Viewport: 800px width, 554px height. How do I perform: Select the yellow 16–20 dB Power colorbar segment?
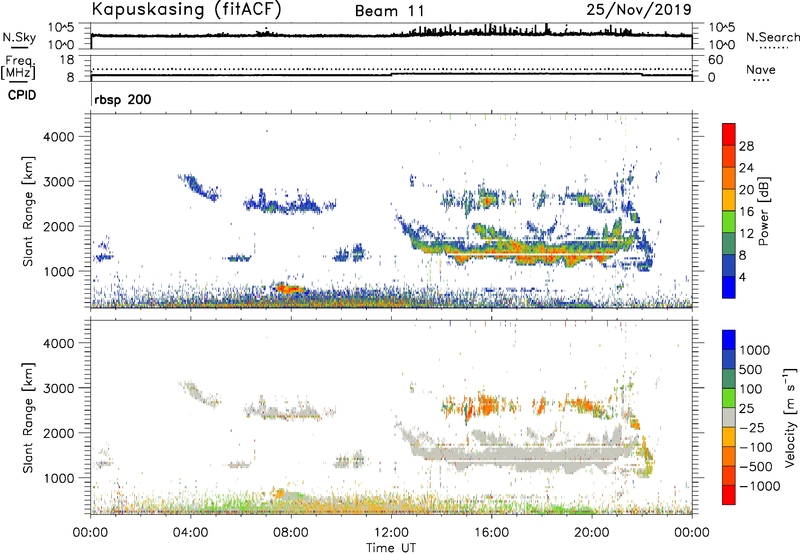[x=729, y=200]
